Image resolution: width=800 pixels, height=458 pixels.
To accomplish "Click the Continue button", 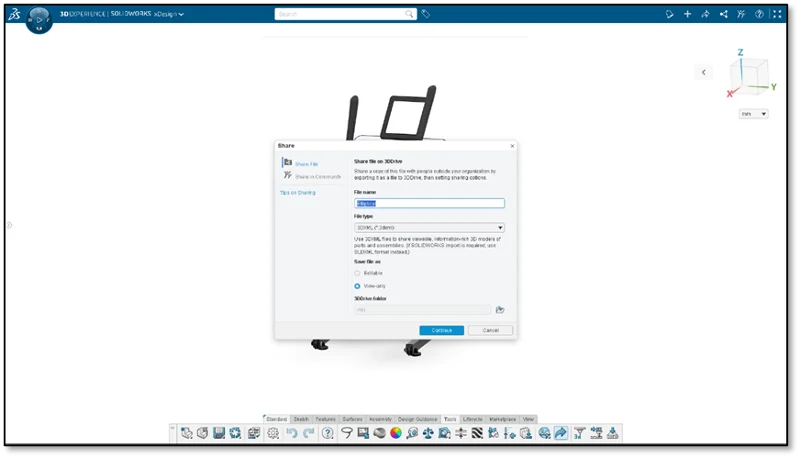I will pos(441,330).
